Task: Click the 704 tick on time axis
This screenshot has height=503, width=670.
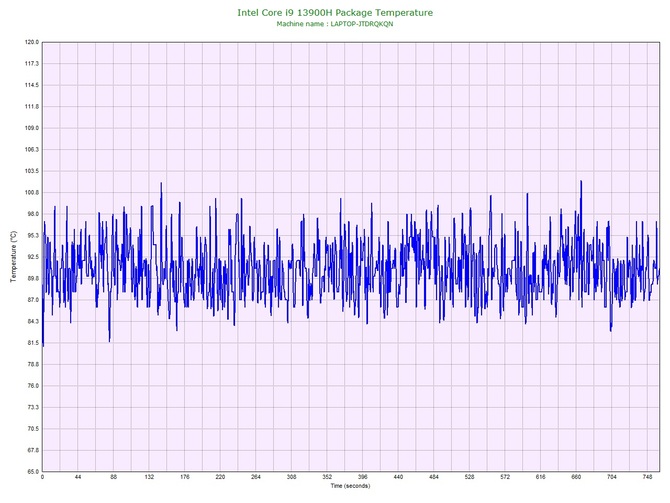Action: pos(612,477)
